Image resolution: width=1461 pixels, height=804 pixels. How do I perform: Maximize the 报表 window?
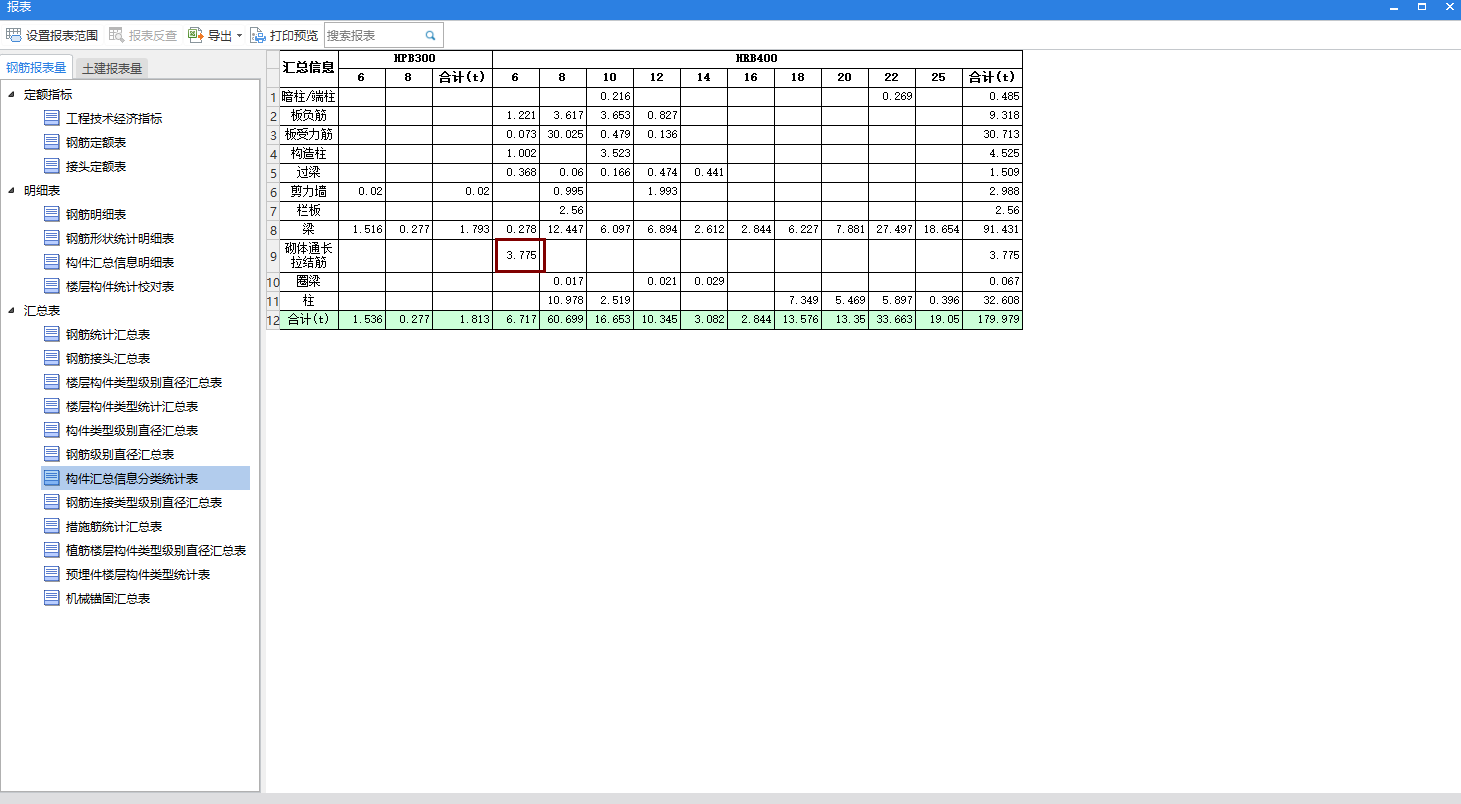(1421, 7)
